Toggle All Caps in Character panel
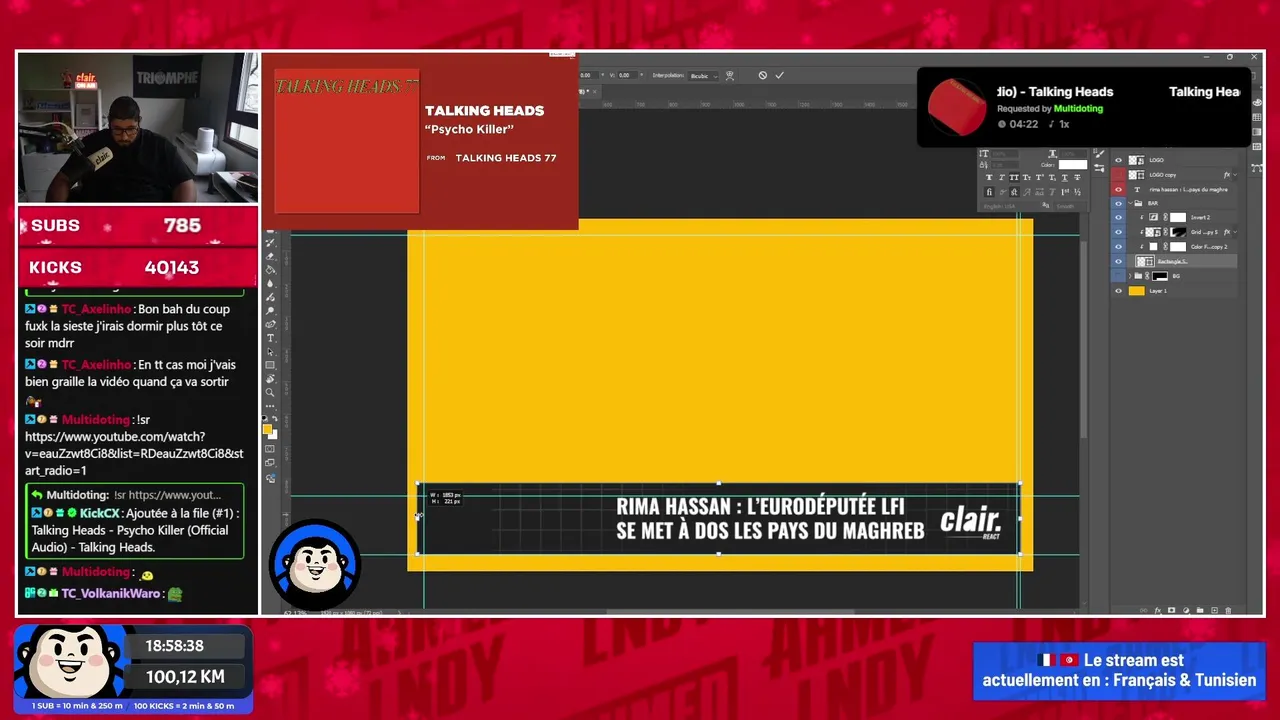The image size is (1280, 720). tap(1014, 177)
